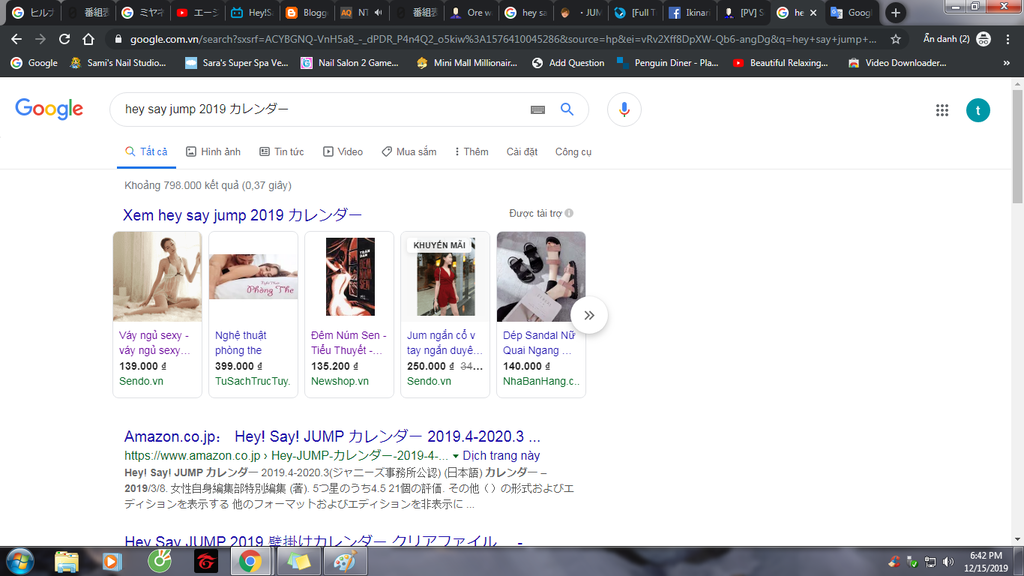
Task: Reload the current page
Action: (64, 39)
